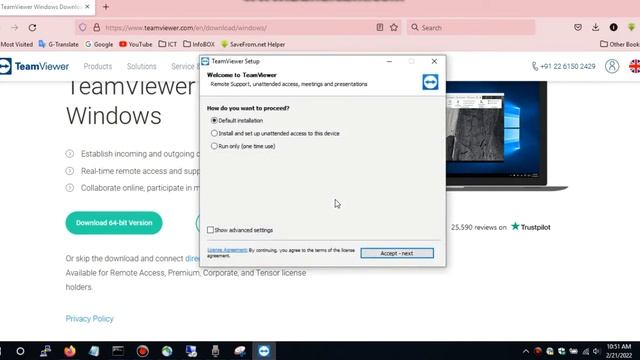Image resolution: width=640 pixels, height=360 pixels.
Task: Click the site padlock security icon
Action: coord(96,28)
